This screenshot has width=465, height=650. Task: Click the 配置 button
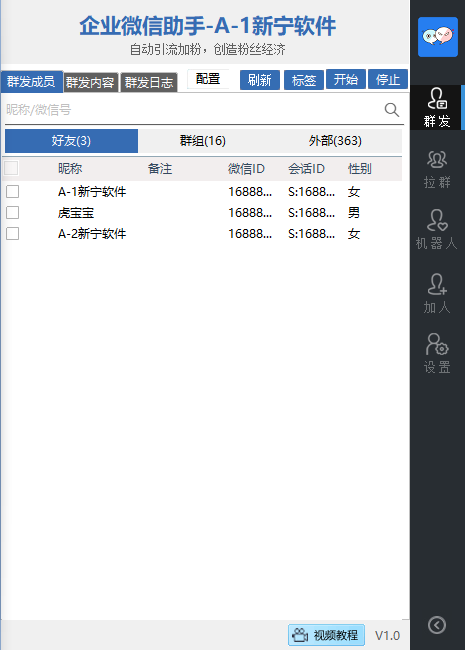pyautogui.click(x=208, y=79)
